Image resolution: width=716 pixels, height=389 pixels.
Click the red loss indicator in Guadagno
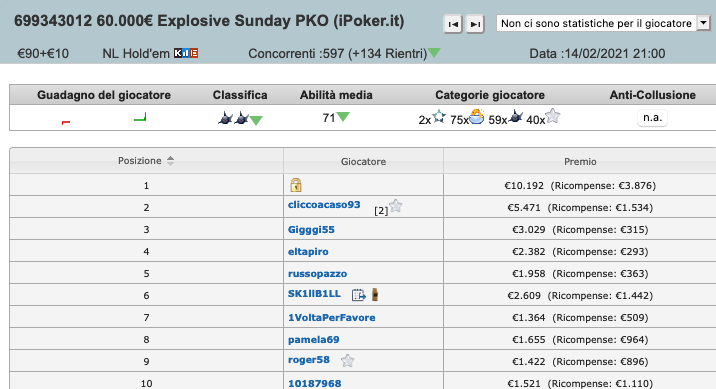click(66, 122)
